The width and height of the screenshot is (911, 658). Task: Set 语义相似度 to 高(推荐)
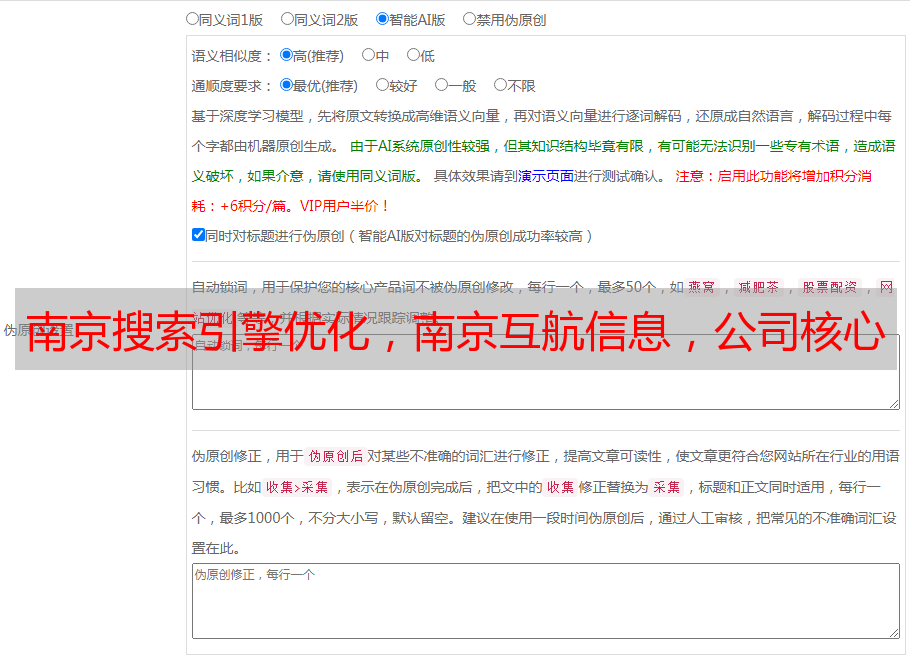[286, 55]
